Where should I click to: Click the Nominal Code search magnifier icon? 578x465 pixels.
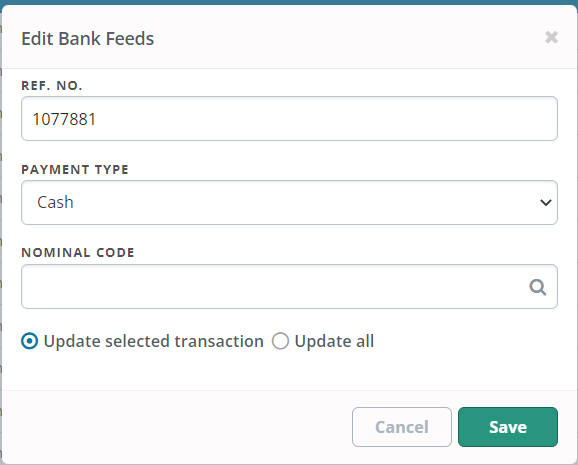click(x=538, y=287)
